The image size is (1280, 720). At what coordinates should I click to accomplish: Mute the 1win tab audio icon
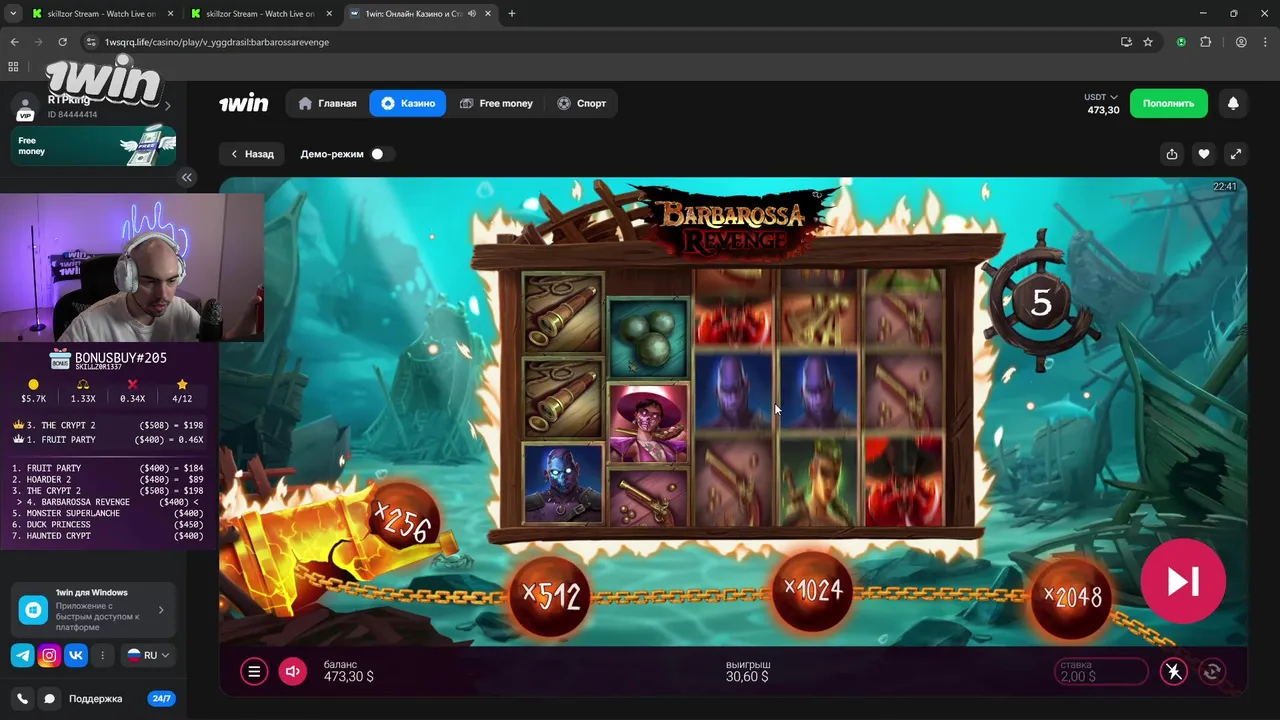[471, 14]
